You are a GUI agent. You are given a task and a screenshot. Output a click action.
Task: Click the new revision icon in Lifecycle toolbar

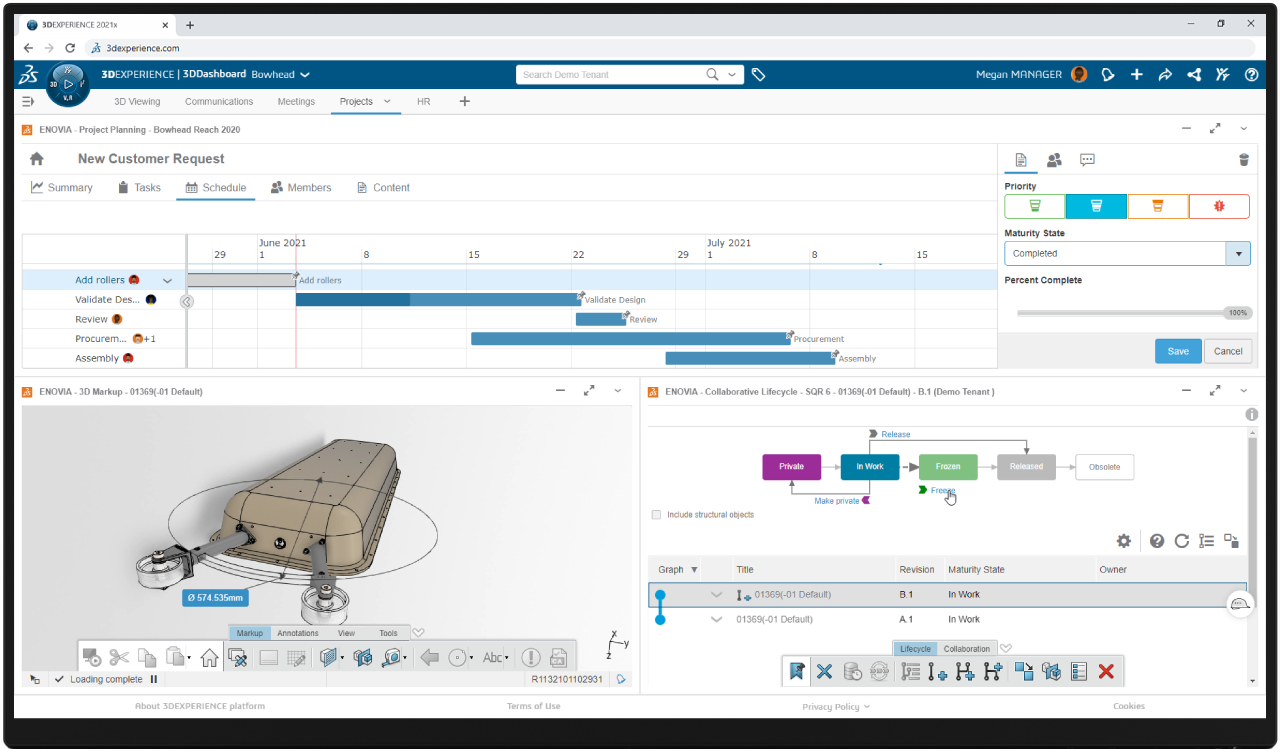[937, 671]
